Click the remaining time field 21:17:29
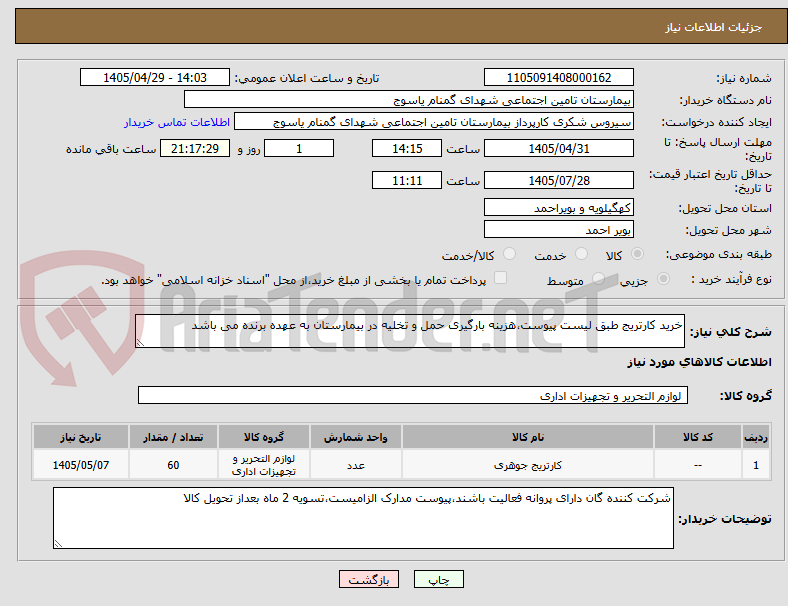Viewport: 788px width, 606px height. (195, 148)
